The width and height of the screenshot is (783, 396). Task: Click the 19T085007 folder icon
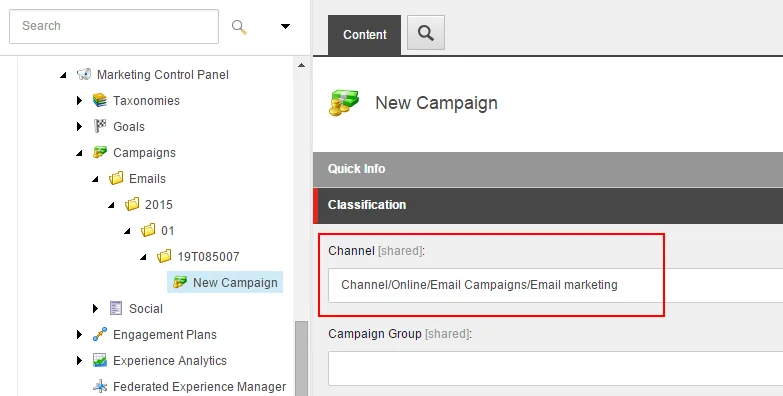pyautogui.click(x=164, y=256)
